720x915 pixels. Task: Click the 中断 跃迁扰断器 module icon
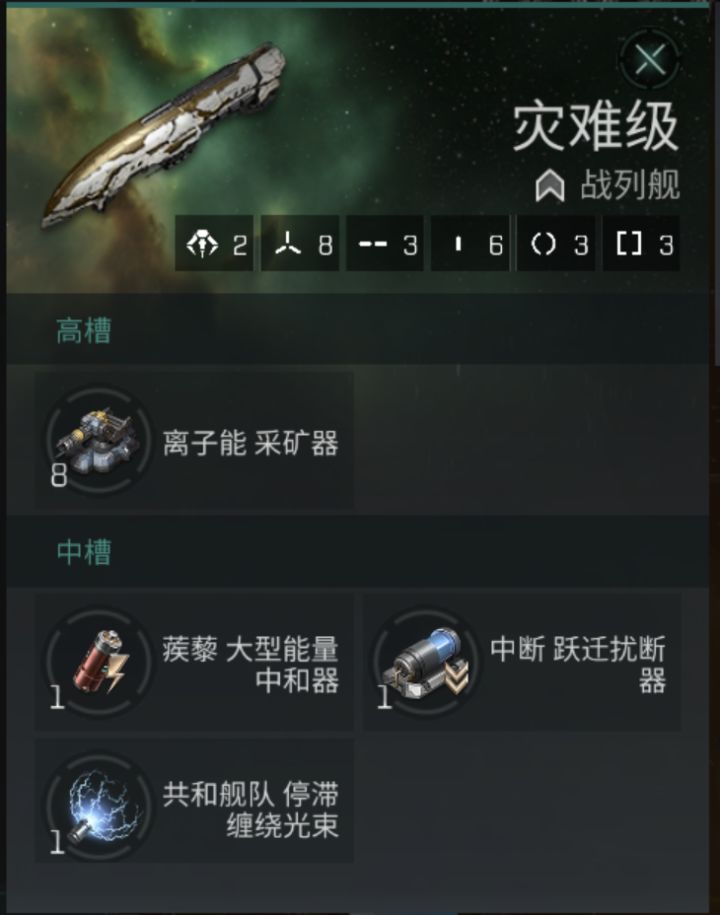click(x=425, y=661)
